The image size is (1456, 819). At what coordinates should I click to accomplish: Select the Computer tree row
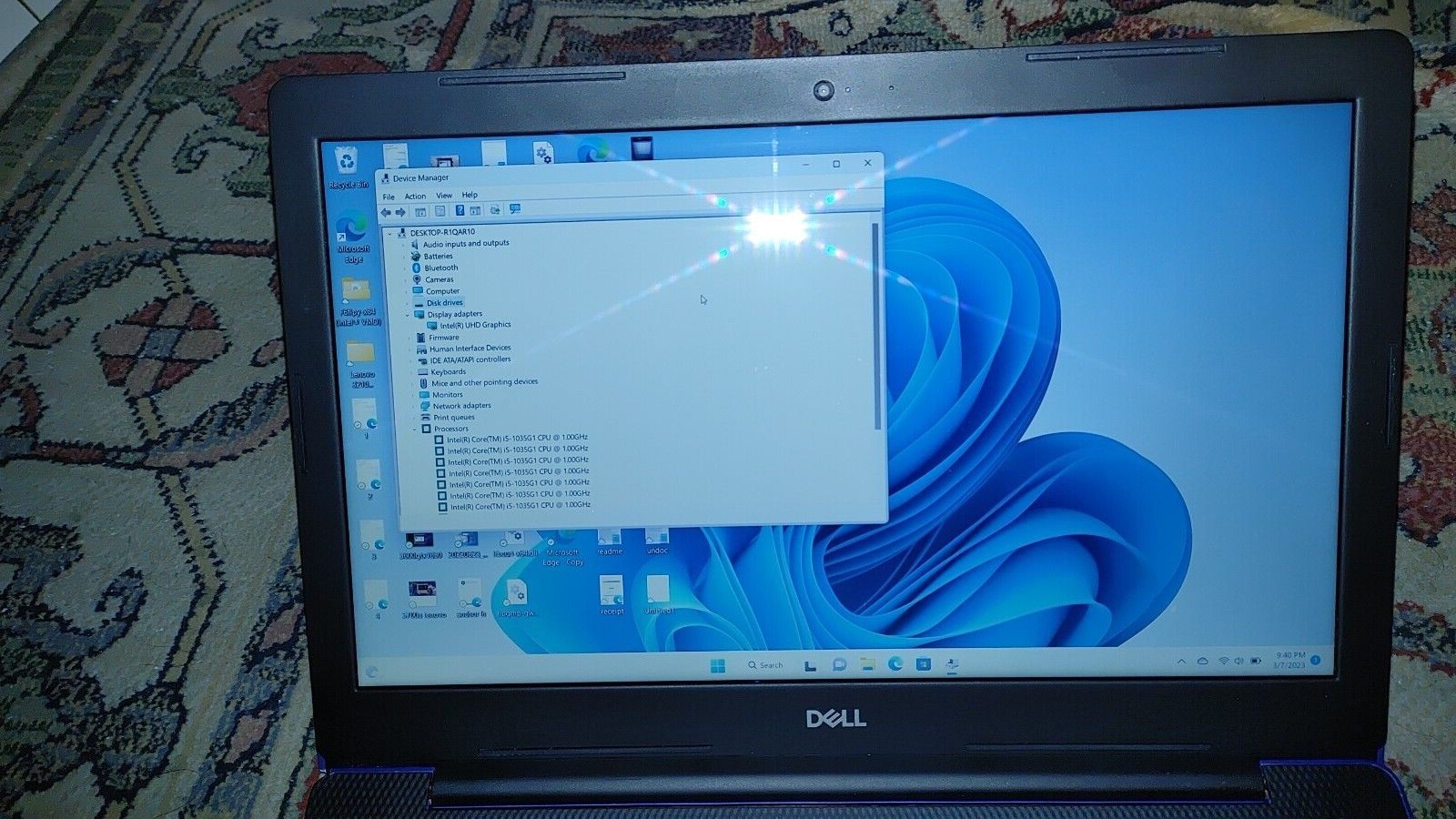pos(437,291)
